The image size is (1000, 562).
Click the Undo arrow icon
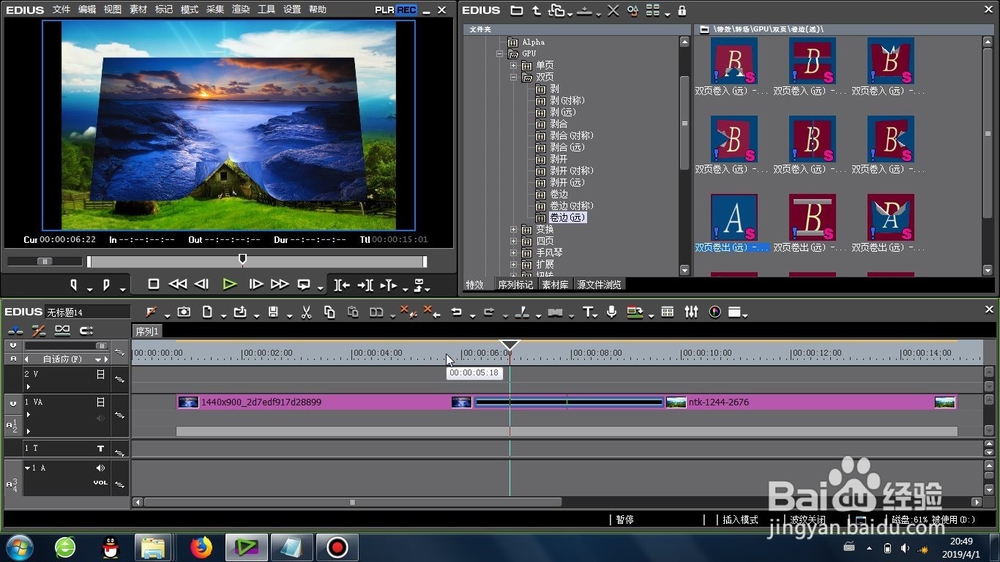coord(456,312)
